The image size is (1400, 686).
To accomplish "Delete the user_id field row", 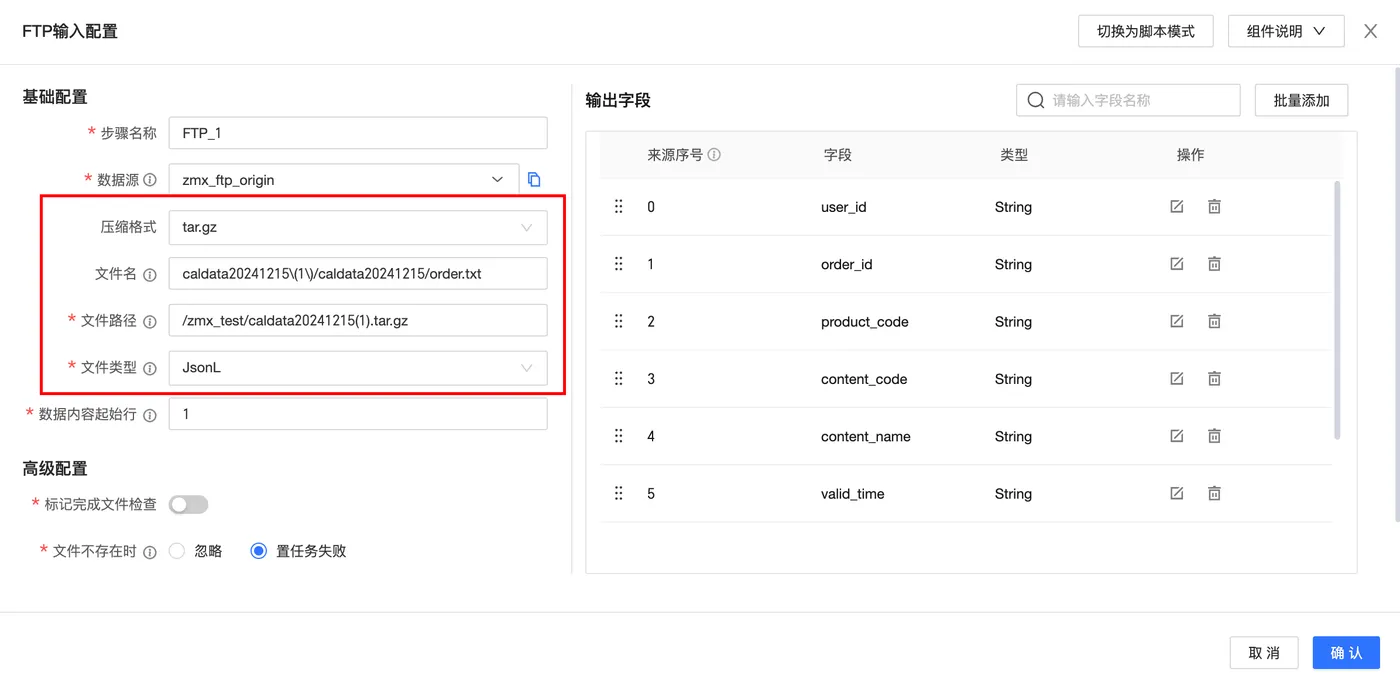I will point(1214,206).
